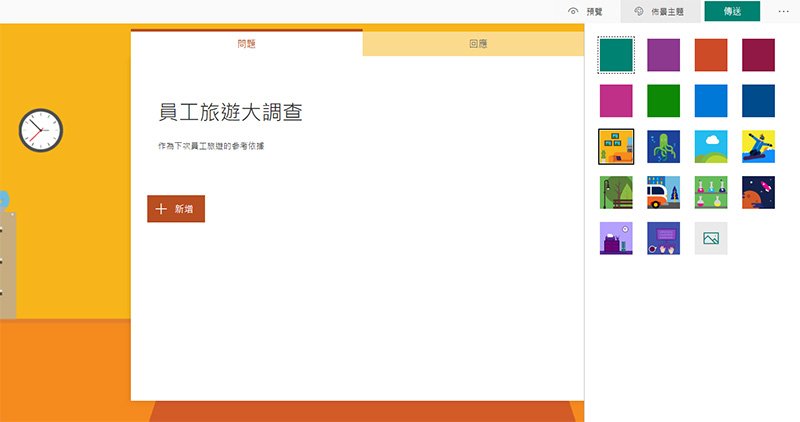This screenshot has height=422, width=800.
Task: Choose the space rocket theme
Action: coord(758,192)
